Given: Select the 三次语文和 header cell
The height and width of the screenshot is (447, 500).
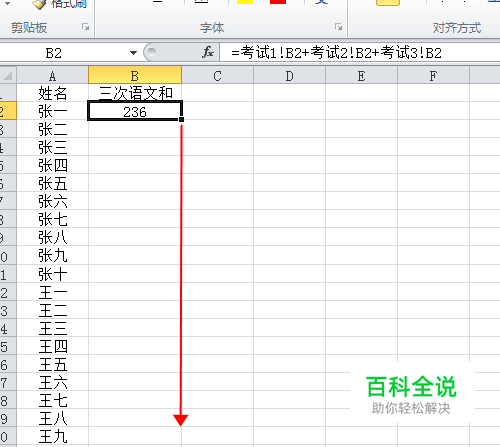Looking at the screenshot, I should coord(135,93).
